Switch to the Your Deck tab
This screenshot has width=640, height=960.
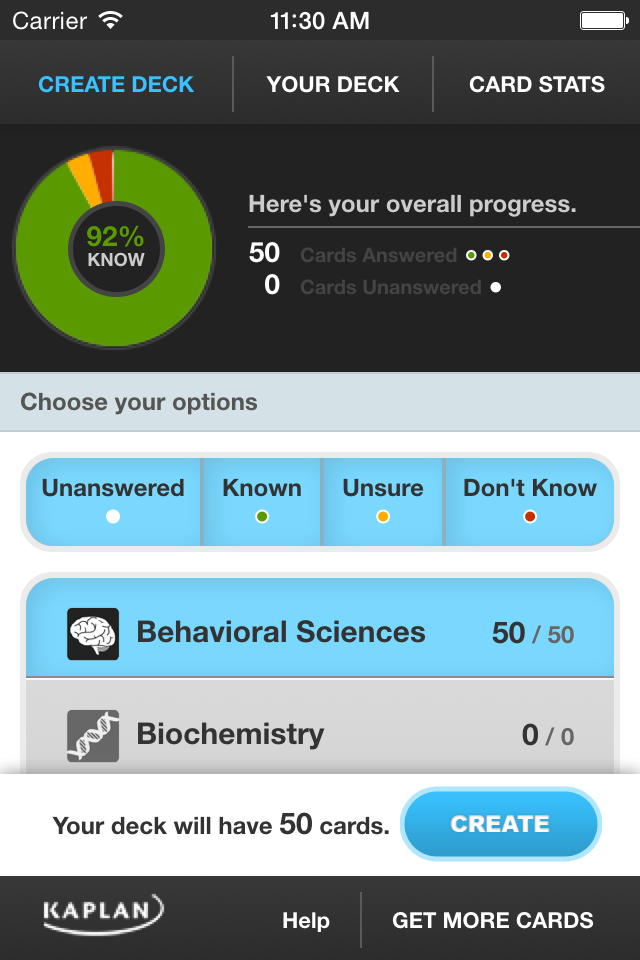tap(333, 84)
